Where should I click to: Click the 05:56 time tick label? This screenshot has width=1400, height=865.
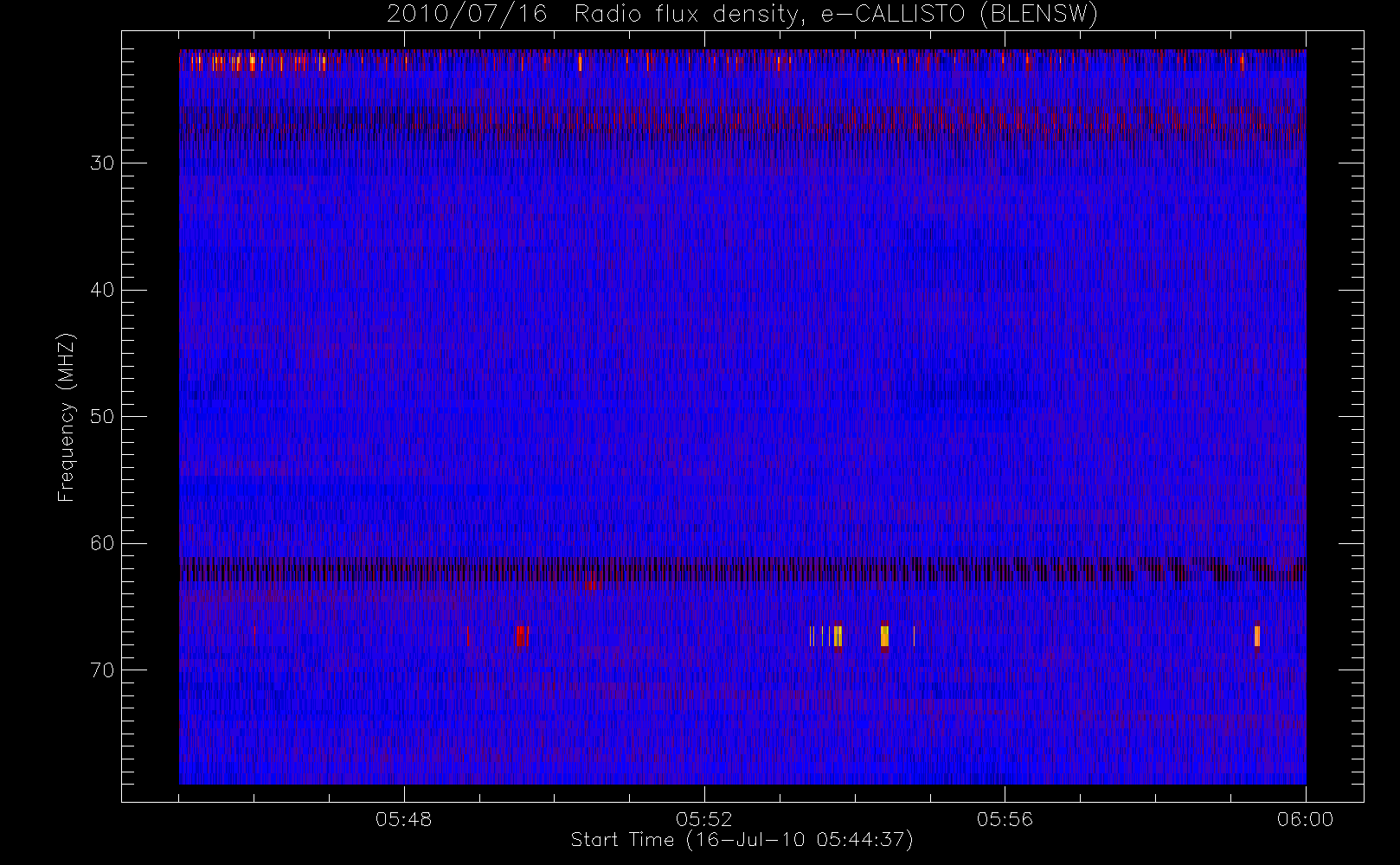click(1005, 819)
